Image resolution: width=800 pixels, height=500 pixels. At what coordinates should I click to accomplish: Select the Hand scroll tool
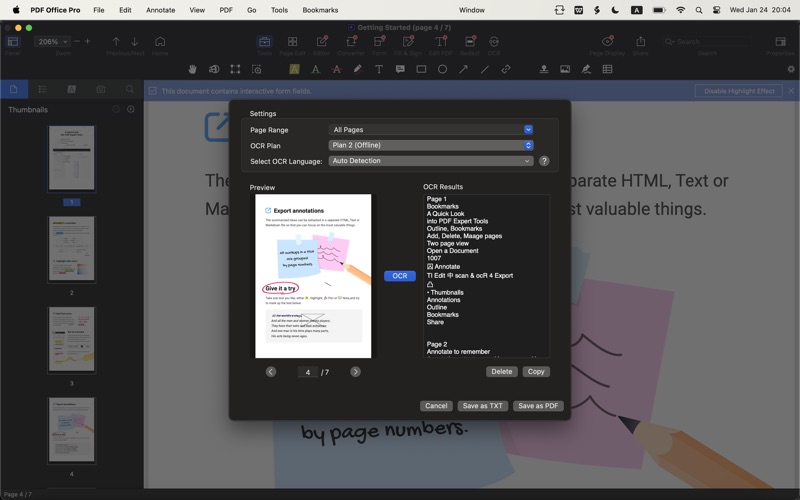click(x=192, y=69)
